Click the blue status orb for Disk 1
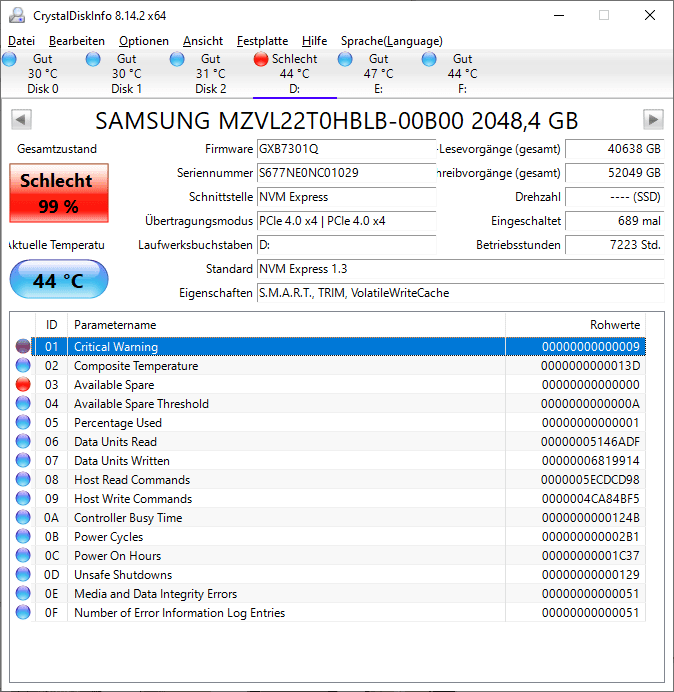Viewport: 674px width, 692px height. tap(93, 59)
